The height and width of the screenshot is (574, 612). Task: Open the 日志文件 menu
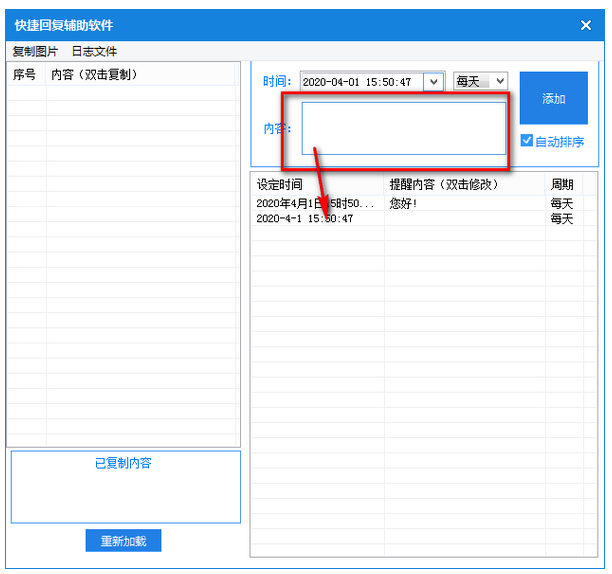94,51
